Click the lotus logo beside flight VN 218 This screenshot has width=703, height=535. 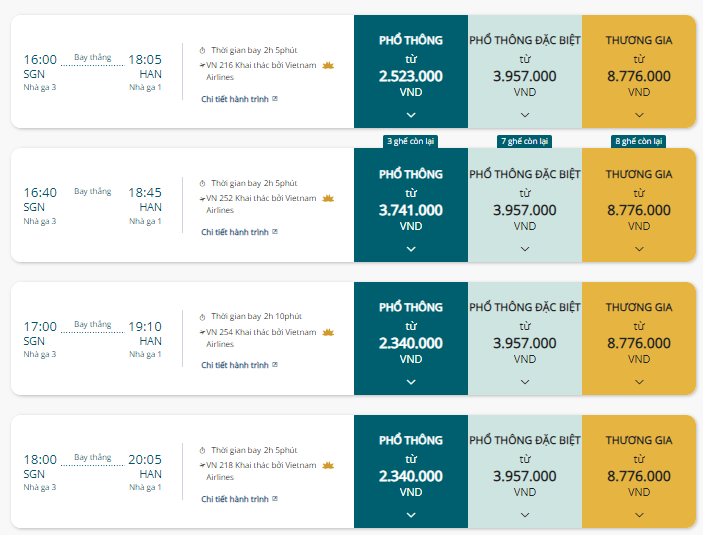[328, 465]
